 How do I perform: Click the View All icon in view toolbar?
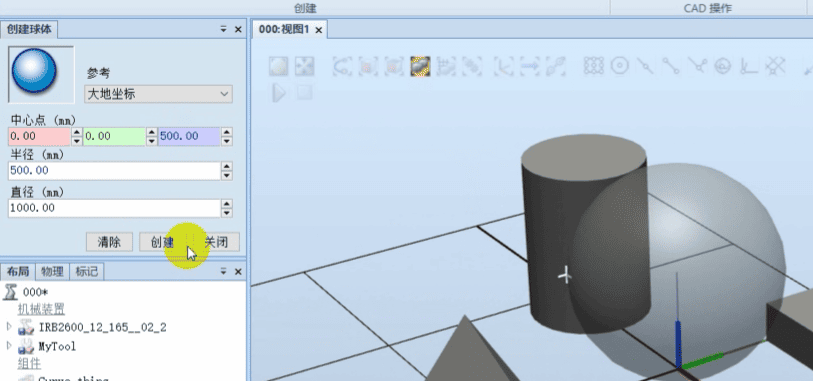278,66
